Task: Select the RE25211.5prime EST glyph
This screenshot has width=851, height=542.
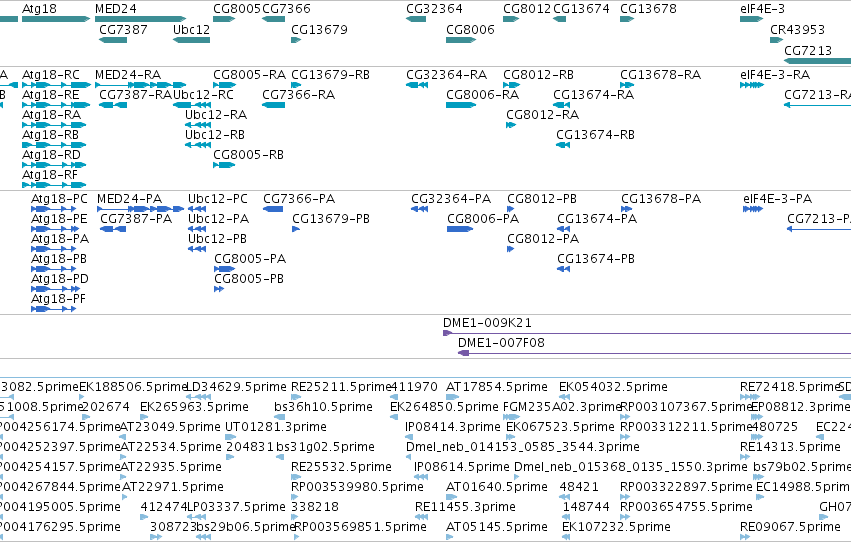Action: pyautogui.click(x=296, y=397)
